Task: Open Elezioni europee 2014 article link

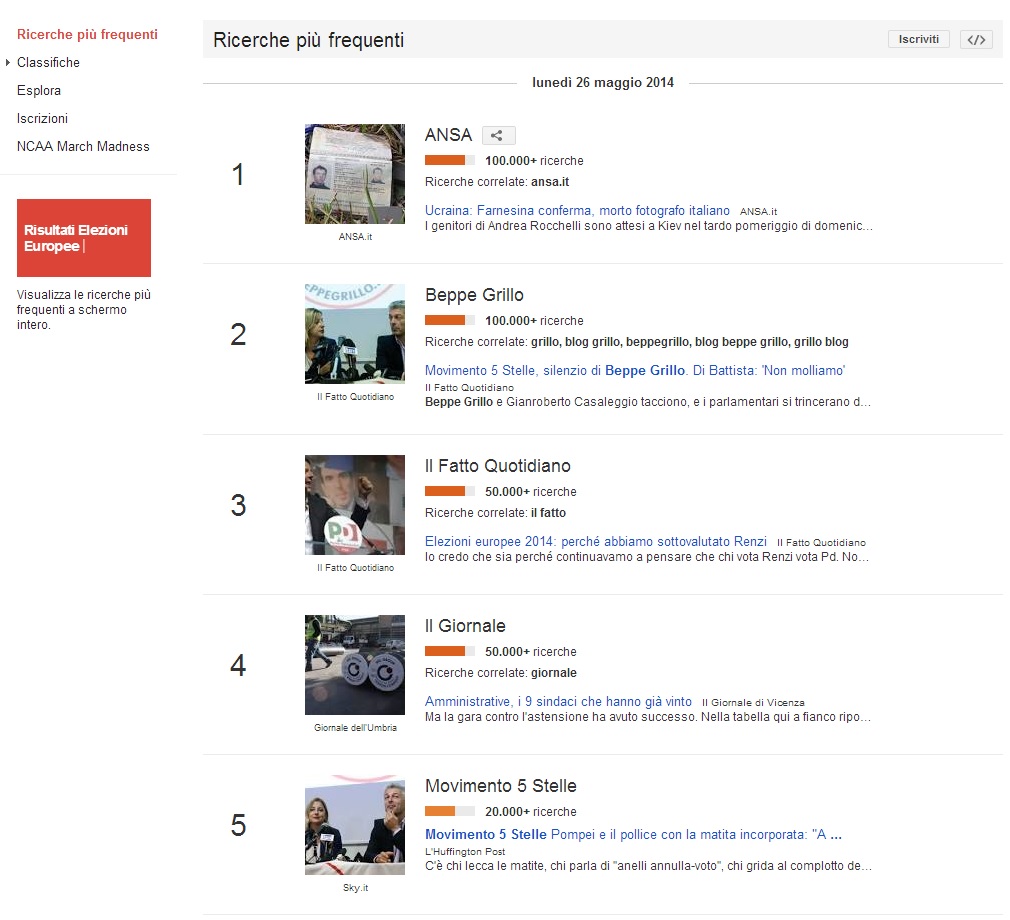Action: pos(596,541)
